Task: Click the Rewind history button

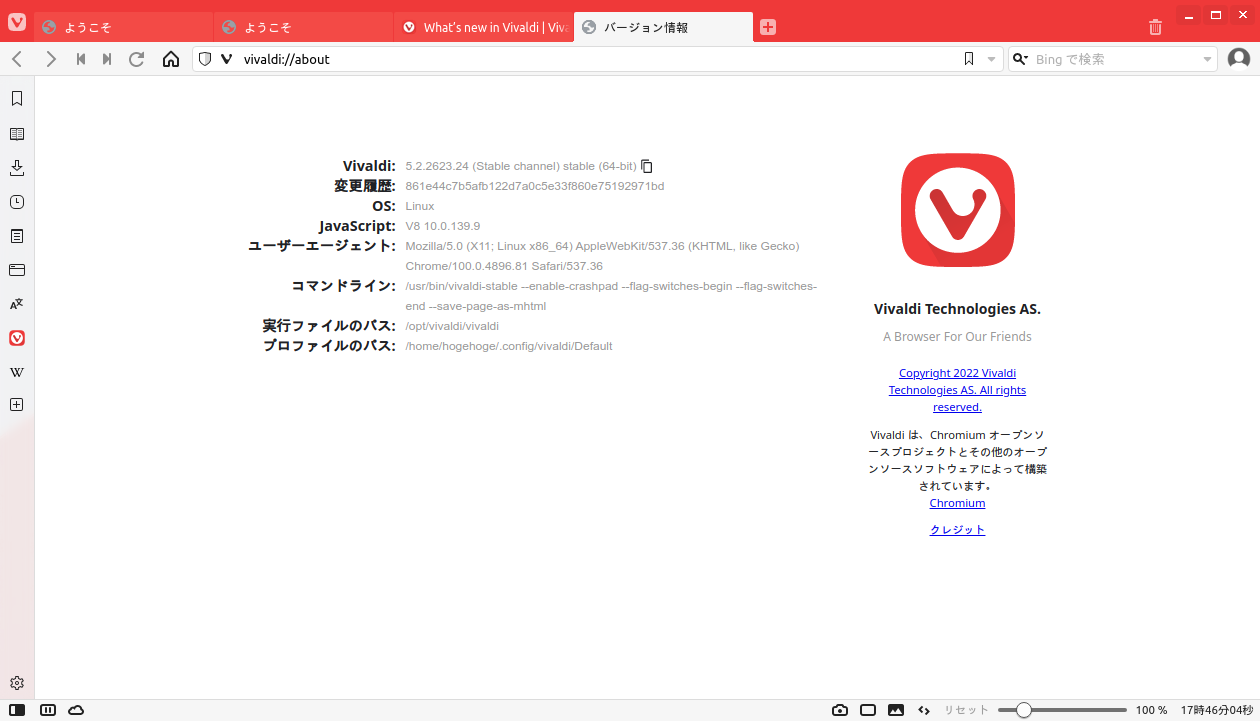Action: click(x=81, y=59)
